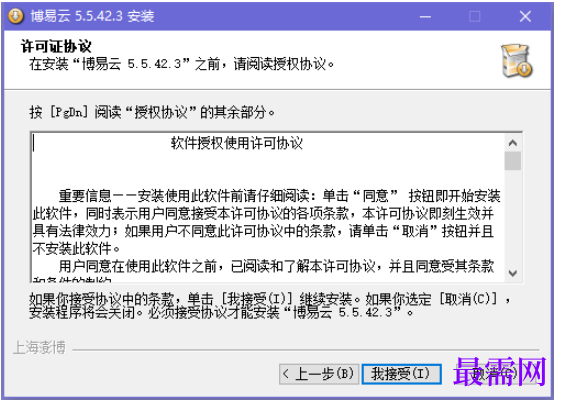The height and width of the screenshot is (403, 565).
Task: Click the 上海澎博 branding text
Action: coord(39,347)
